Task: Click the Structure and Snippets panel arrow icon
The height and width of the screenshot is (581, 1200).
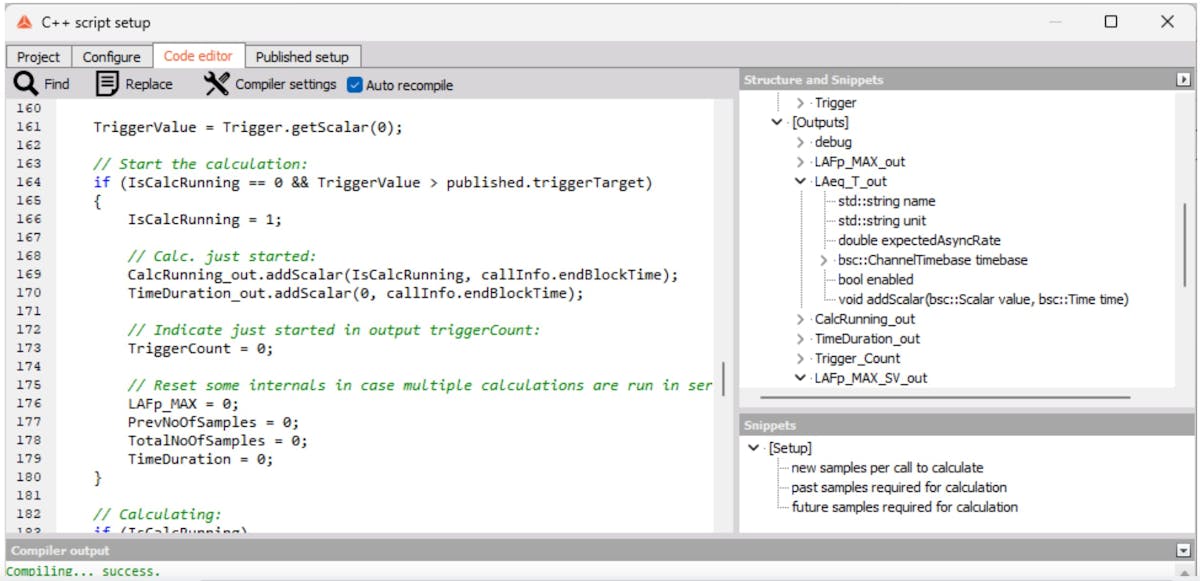Action: pyautogui.click(x=1184, y=80)
